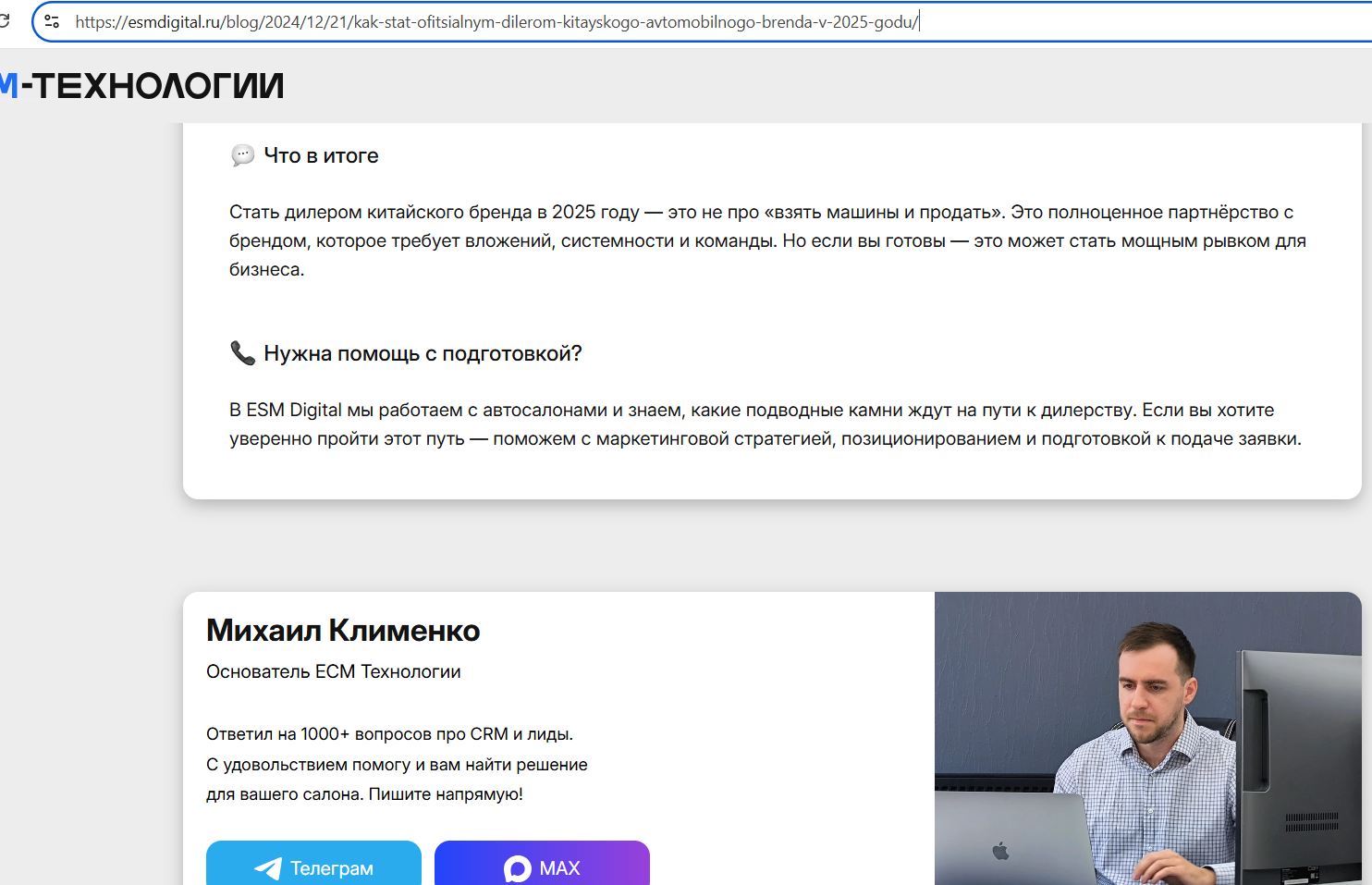Click the phone emoji beside 'Нужна помощь с подготовкой?'

click(x=241, y=352)
